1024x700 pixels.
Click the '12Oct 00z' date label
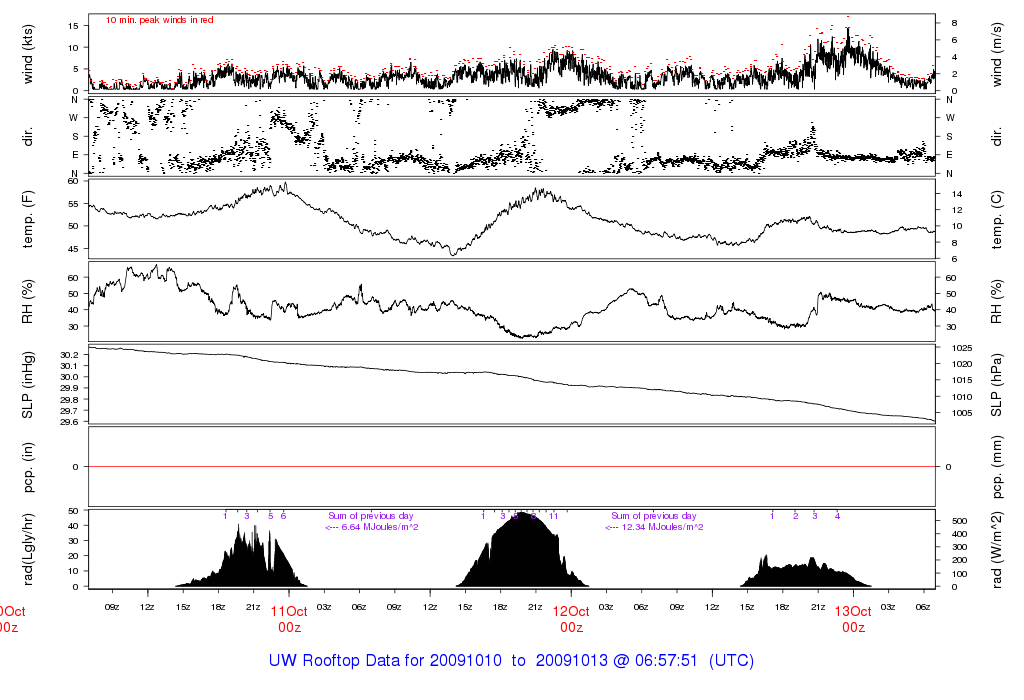click(x=571, y=619)
